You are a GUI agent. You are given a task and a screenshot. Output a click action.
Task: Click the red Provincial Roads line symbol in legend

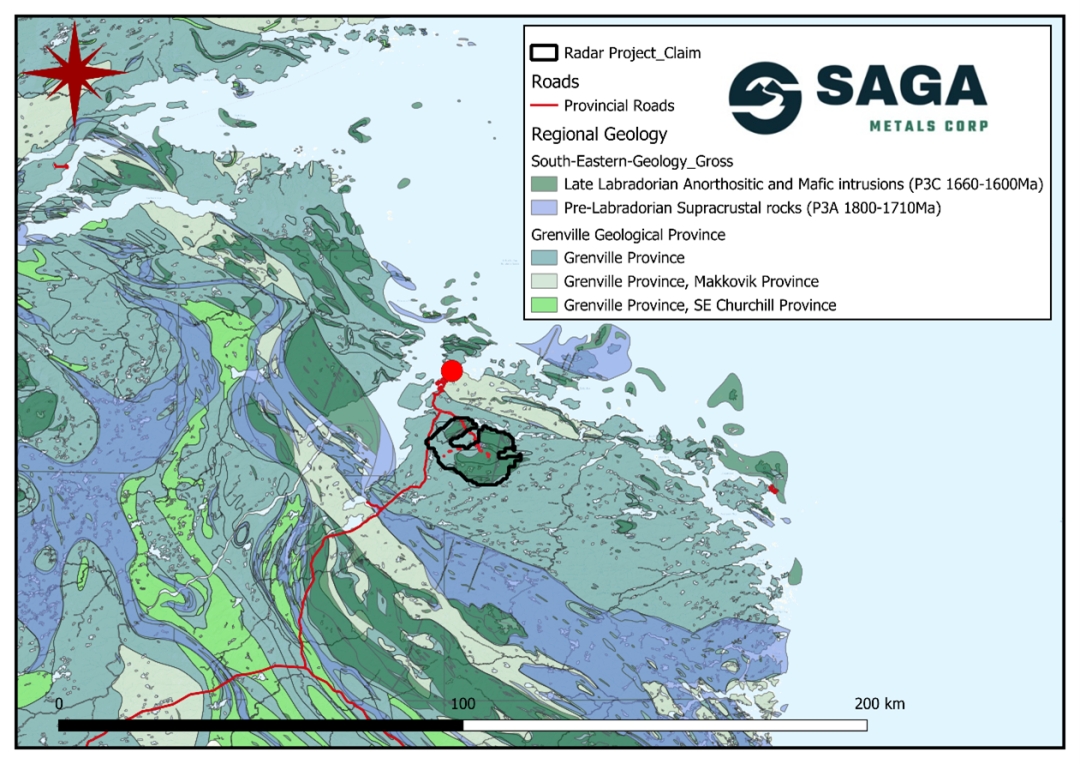544,105
